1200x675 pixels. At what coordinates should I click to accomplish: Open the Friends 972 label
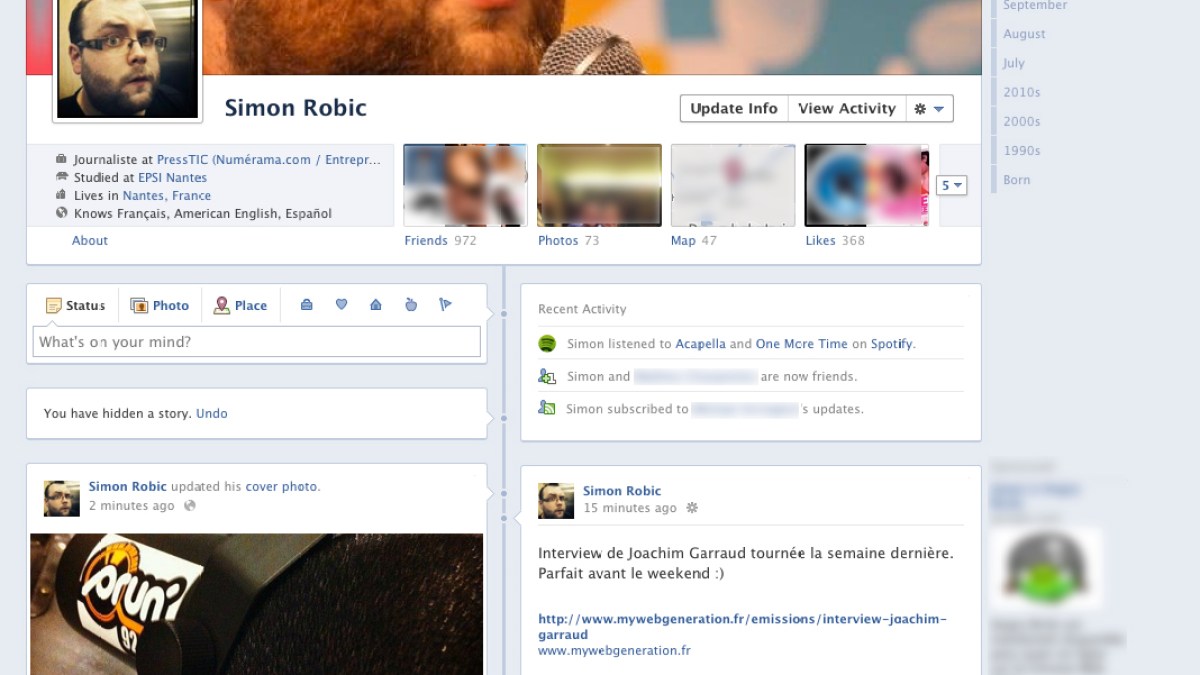440,241
